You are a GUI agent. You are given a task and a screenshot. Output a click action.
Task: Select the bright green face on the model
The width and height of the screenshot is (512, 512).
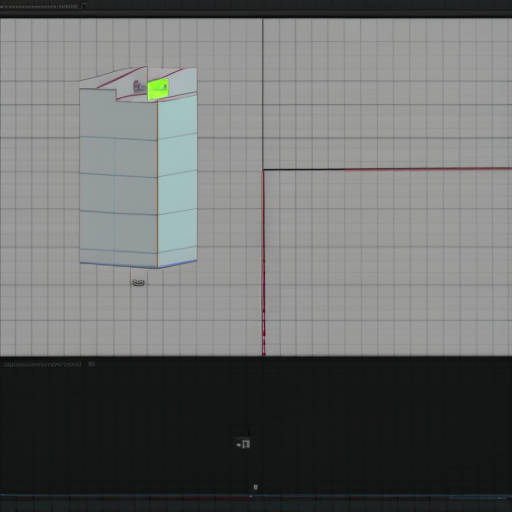(158, 89)
